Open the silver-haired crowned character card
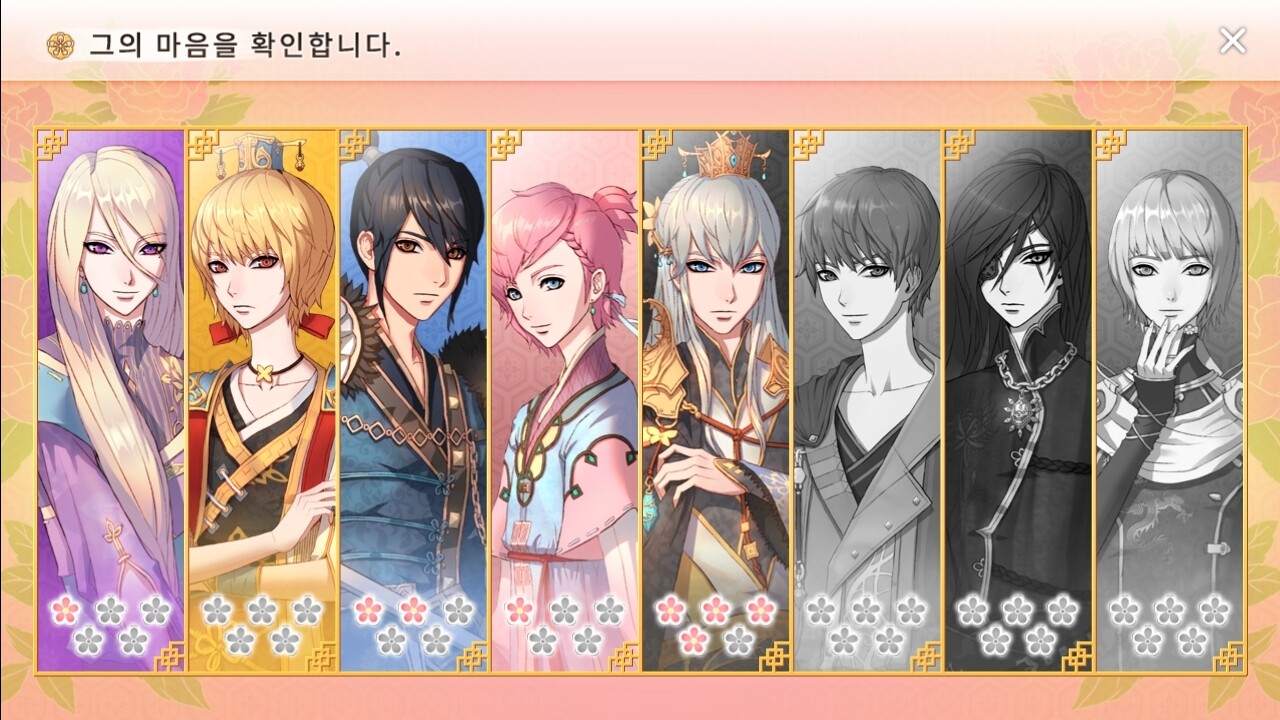The height and width of the screenshot is (720, 1280). 716,400
